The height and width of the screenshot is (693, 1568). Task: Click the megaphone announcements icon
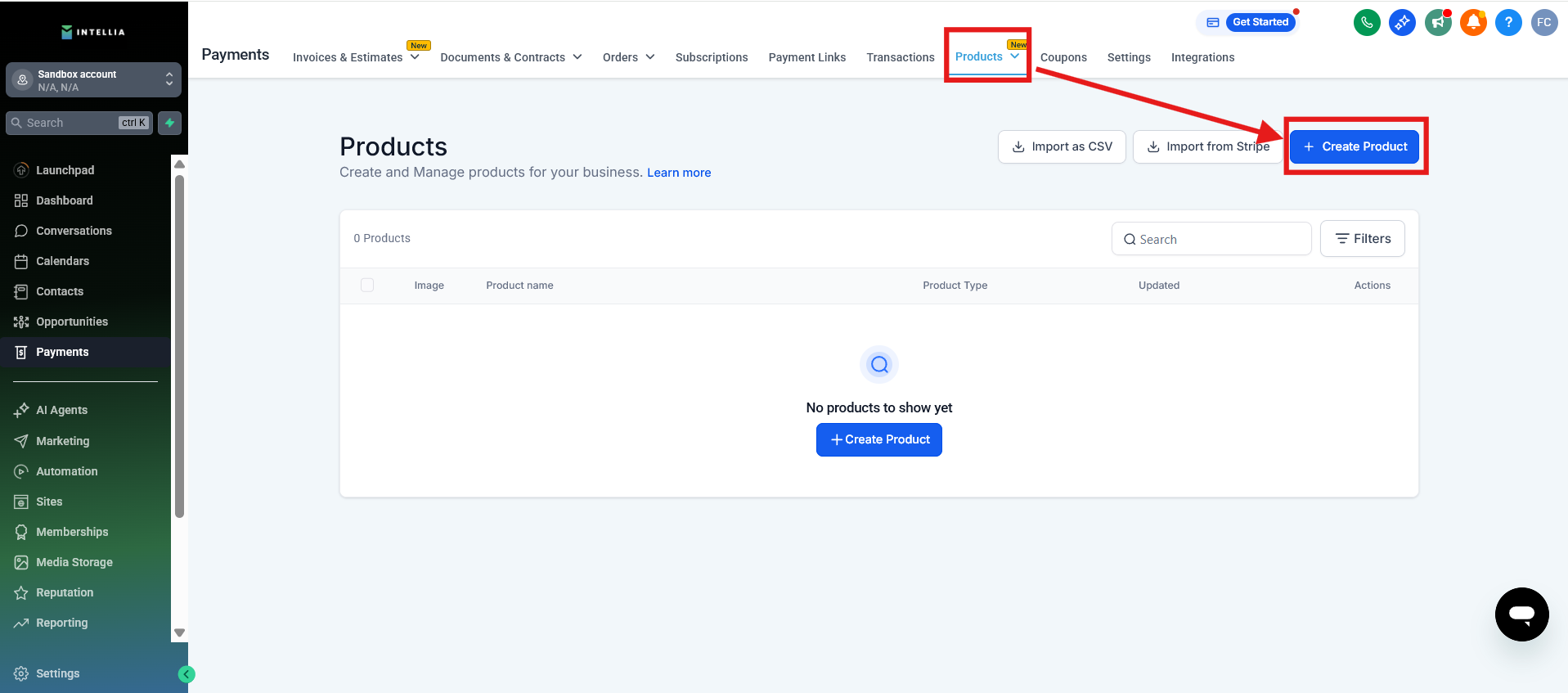pyautogui.click(x=1438, y=22)
